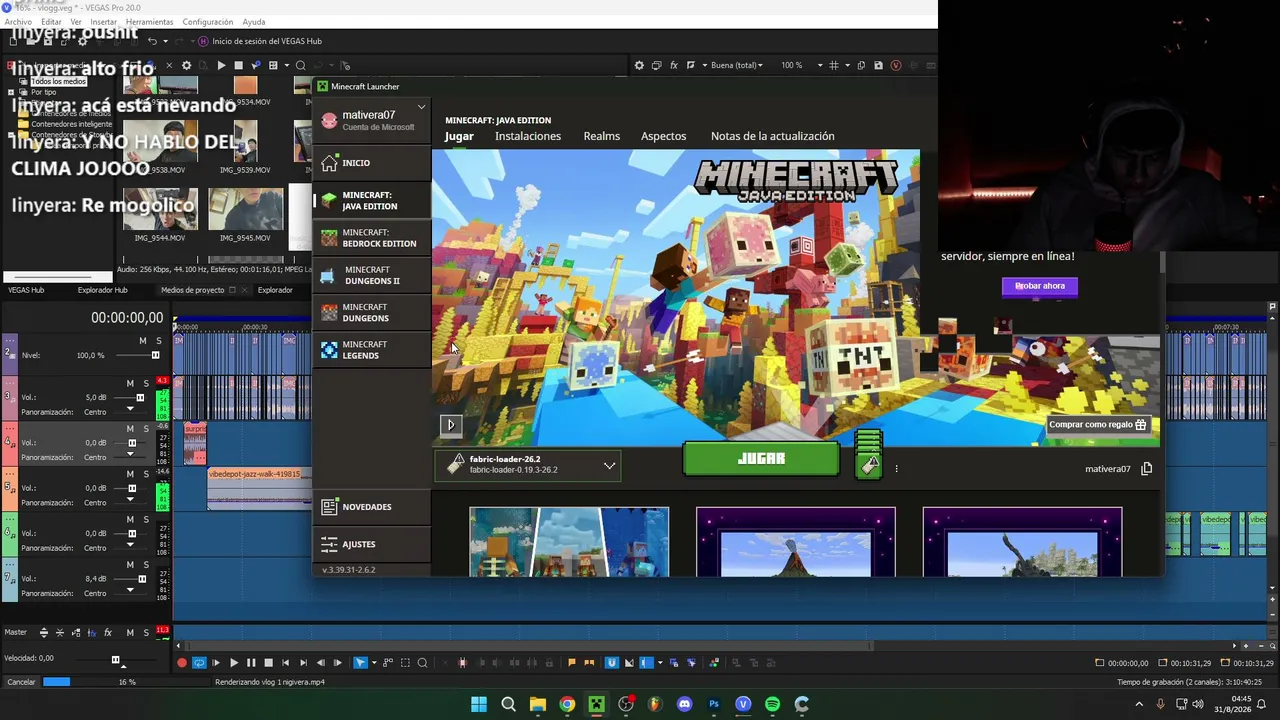The width and height of the screenshot is (1280, 720).
Task: Open Discord from the taskbar
Action: click(684, 704)
